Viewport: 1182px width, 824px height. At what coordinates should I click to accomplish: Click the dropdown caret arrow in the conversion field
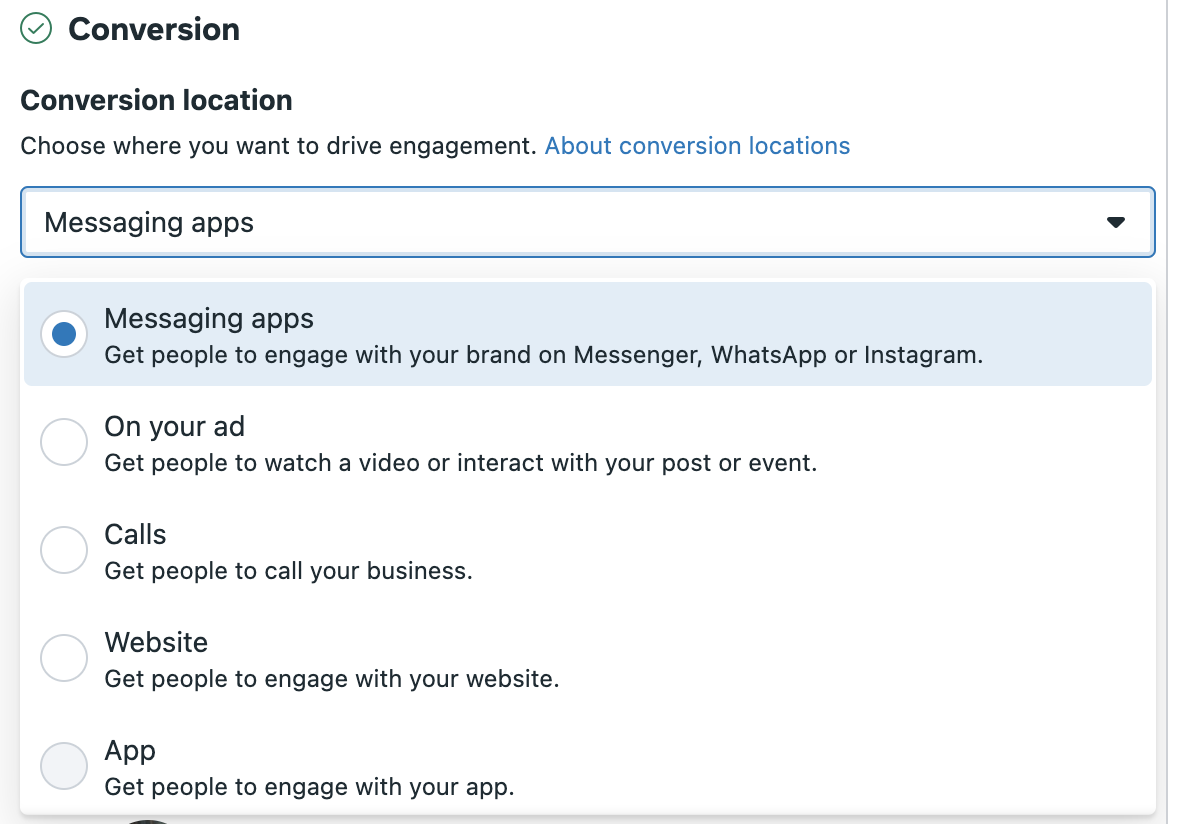click(1116, 222)
